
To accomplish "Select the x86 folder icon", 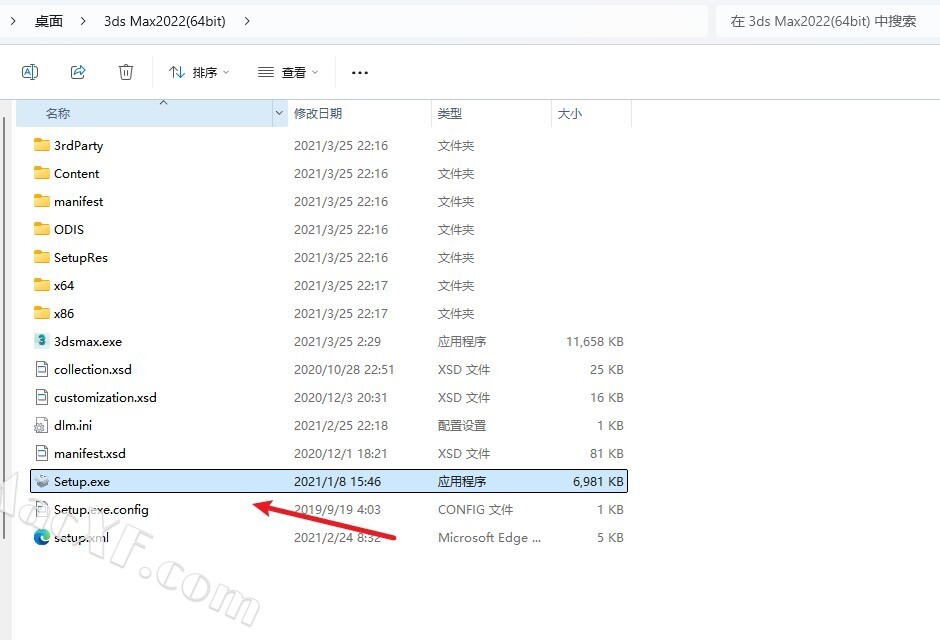I will click(x=42, y=313).
